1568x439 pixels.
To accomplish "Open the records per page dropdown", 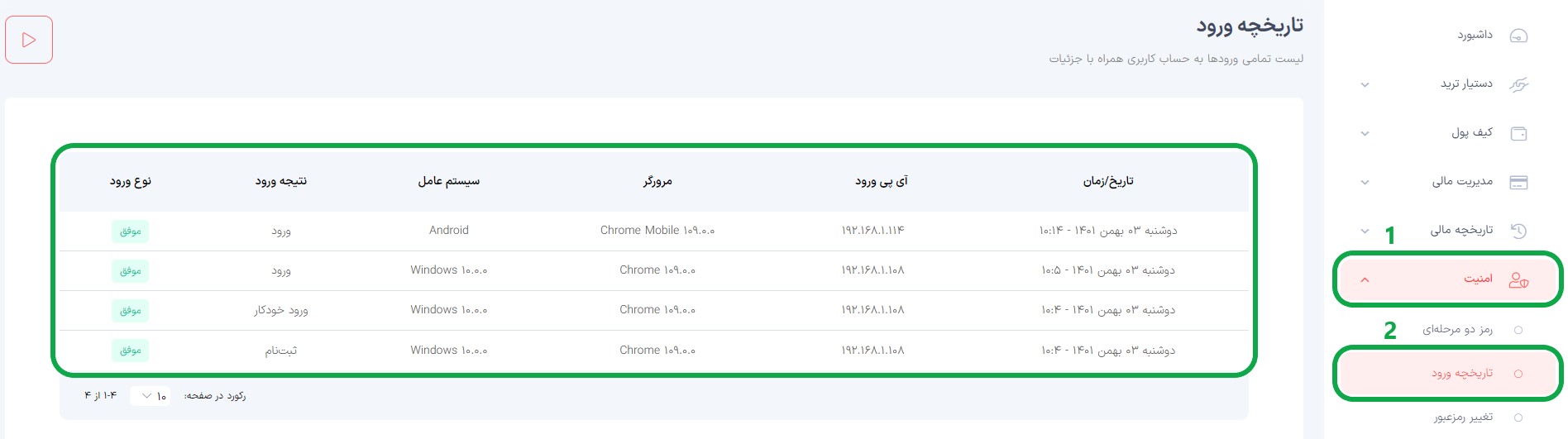I will coord(150,396).
